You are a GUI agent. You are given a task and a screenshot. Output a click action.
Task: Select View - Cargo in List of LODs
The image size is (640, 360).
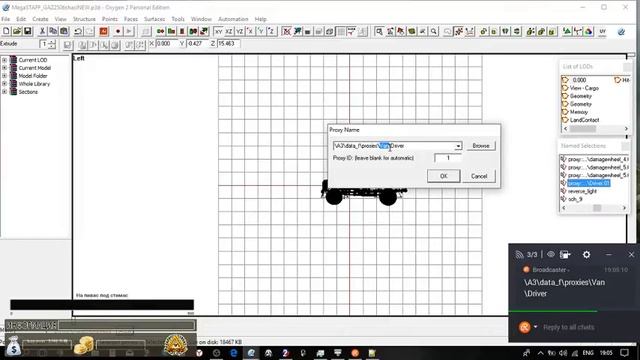pos(584,88)
